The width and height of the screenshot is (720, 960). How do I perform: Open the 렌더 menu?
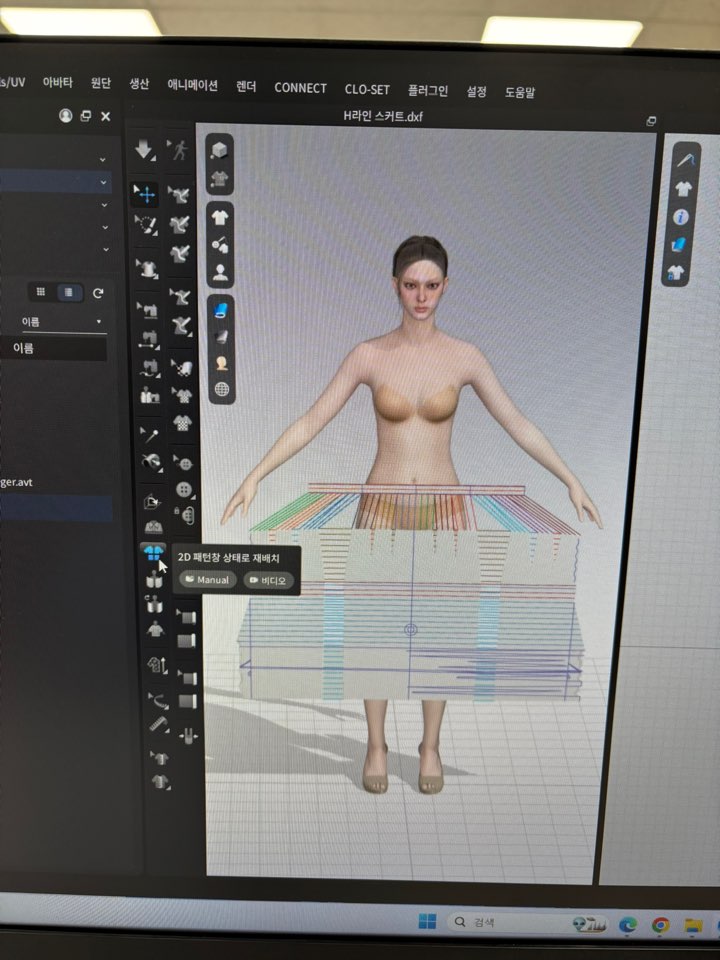coord(246,87)
